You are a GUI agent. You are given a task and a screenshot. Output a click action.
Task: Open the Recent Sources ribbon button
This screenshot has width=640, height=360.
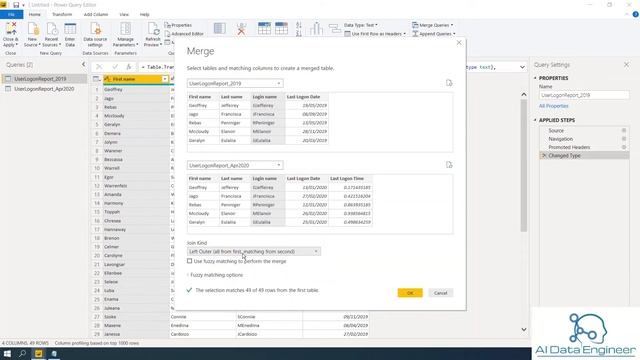point(51,34)
